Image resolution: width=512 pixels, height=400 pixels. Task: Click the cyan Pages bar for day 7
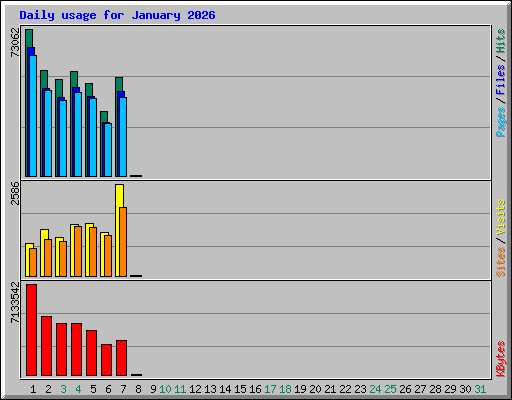(123, 137)
